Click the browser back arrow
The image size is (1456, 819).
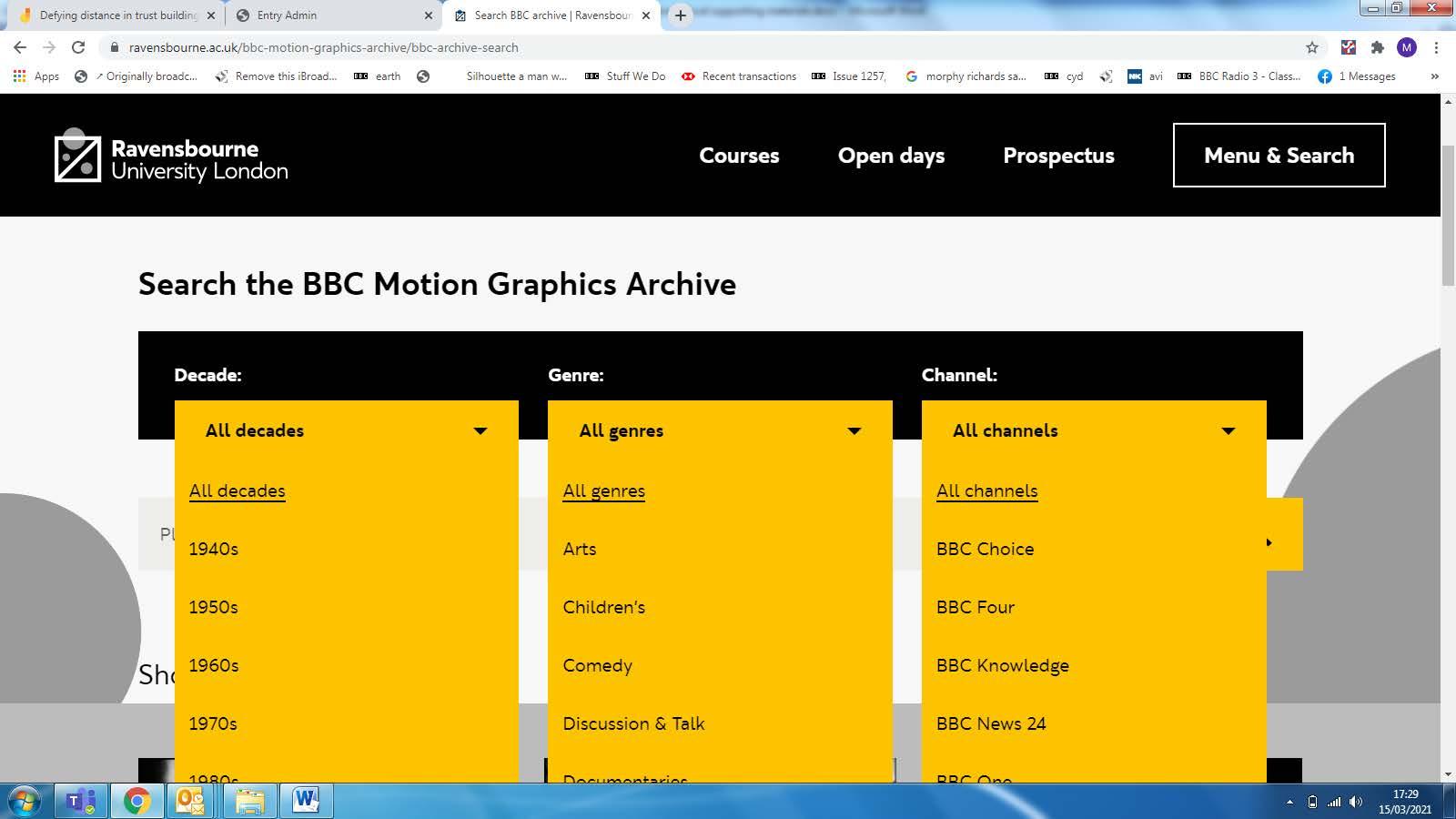point(20,47)
